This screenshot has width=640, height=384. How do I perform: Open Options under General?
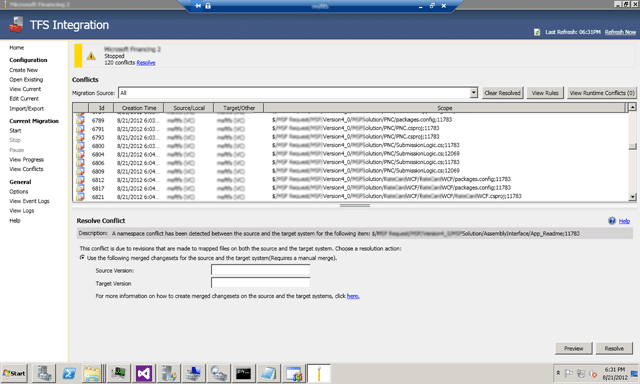[19, 191]
